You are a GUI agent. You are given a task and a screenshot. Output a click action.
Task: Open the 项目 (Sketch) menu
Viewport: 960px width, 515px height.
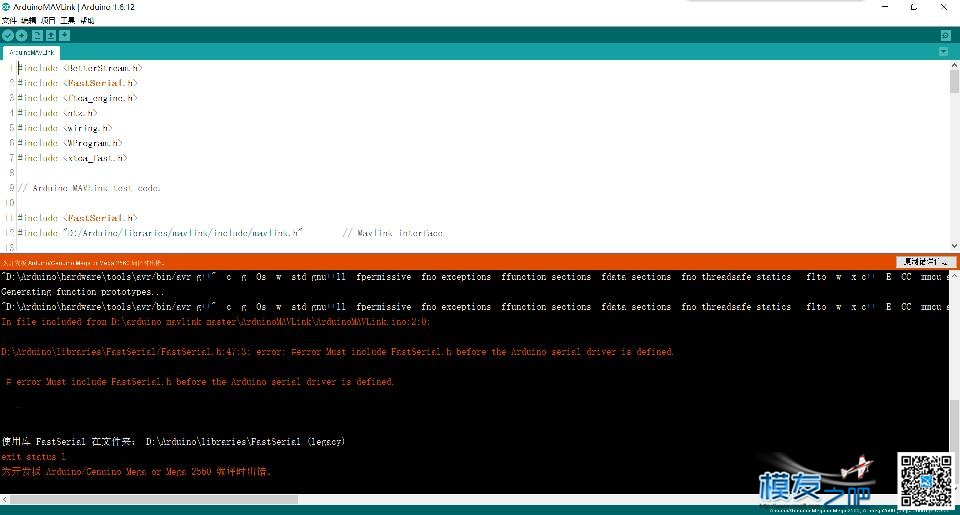[48, 20]
